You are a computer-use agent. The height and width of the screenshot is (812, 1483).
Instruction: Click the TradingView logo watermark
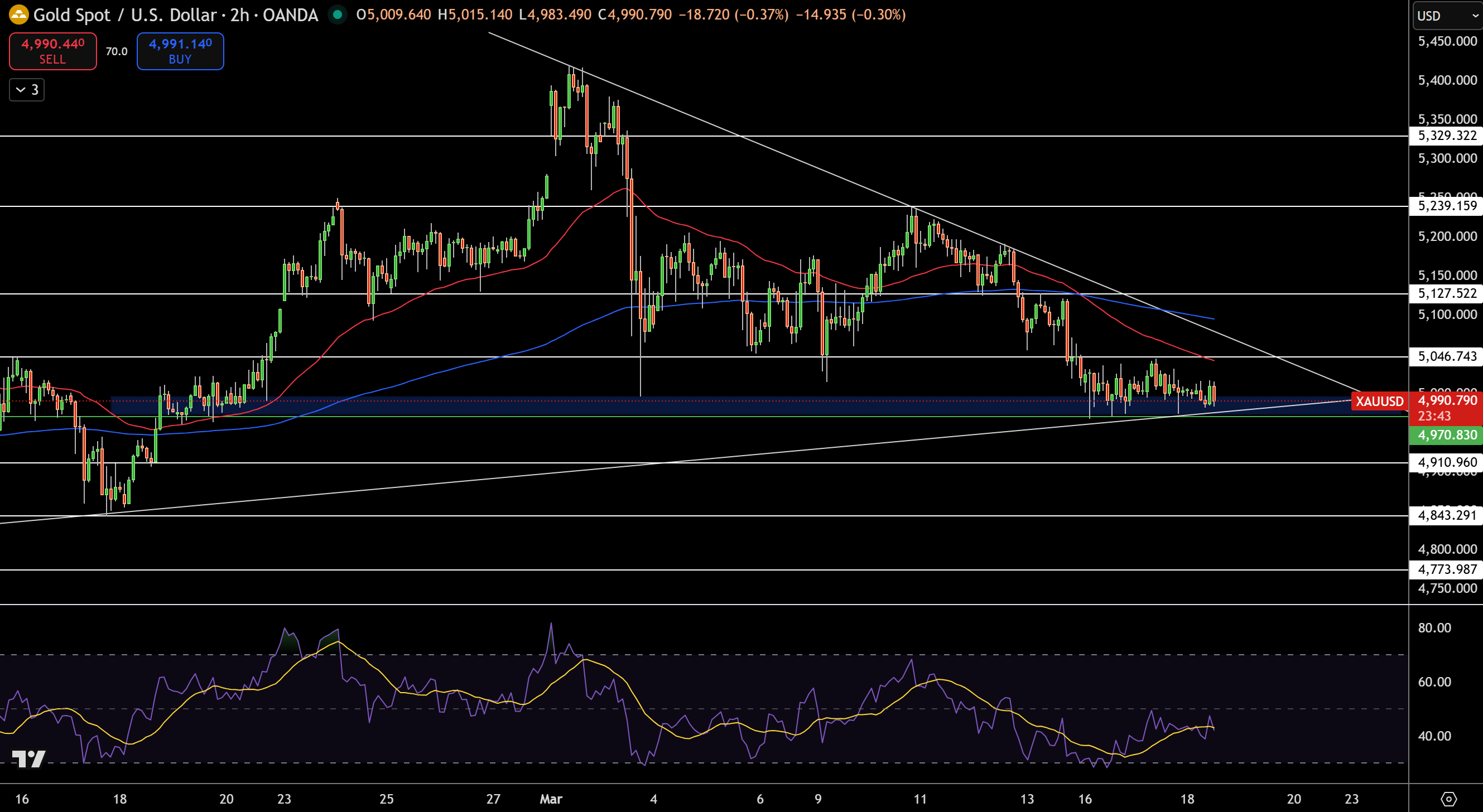pos(29,759)
